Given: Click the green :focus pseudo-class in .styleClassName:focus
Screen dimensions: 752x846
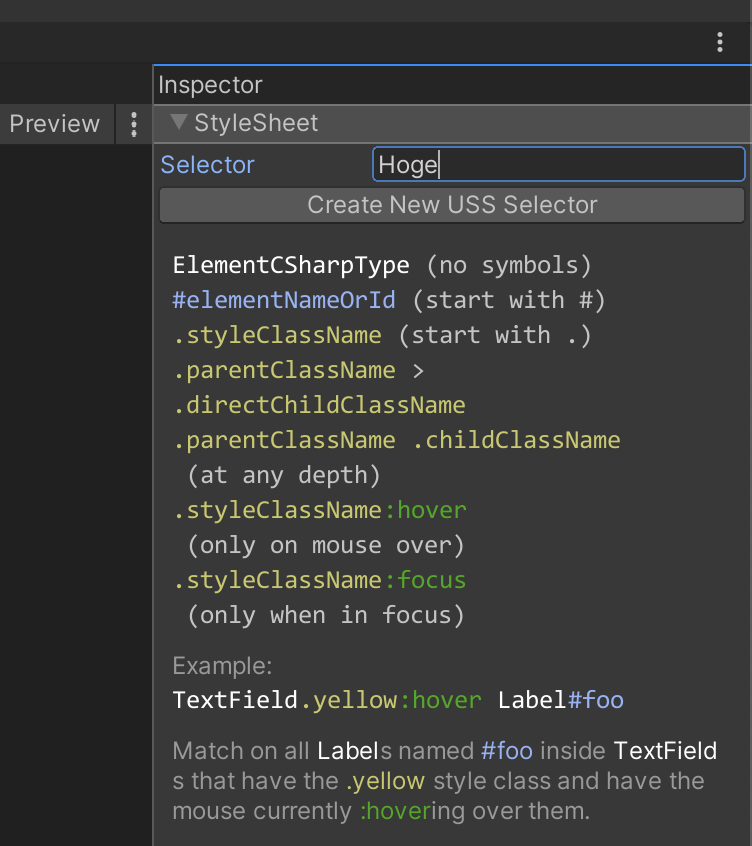Looking at the screenshot, I should point(425,581).
